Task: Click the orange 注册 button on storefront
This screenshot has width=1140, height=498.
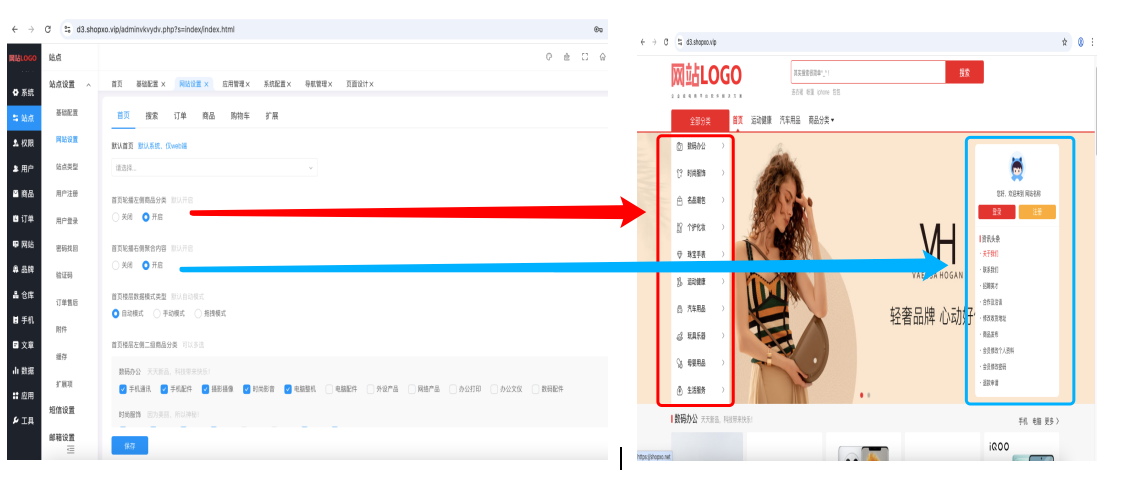Action: point(1037,212)
